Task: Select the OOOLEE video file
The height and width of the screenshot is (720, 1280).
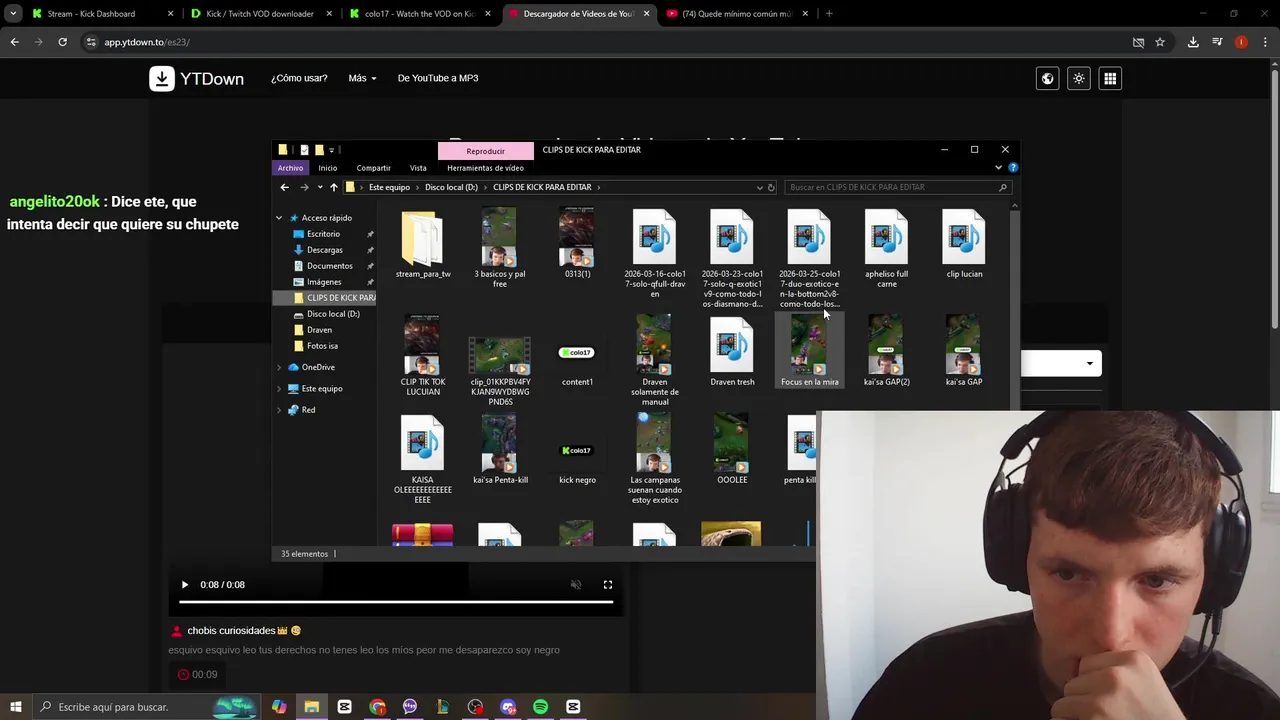Action: click(x=732, y=449)
